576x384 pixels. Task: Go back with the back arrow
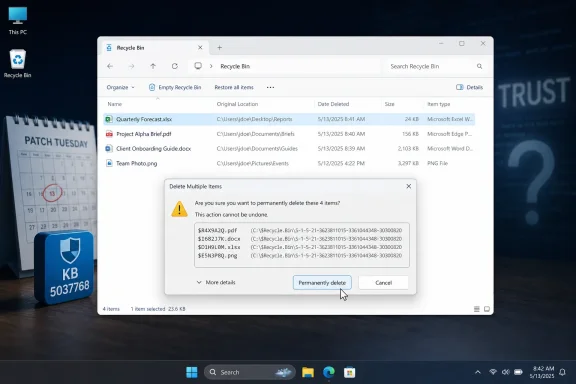coord(110,66)
